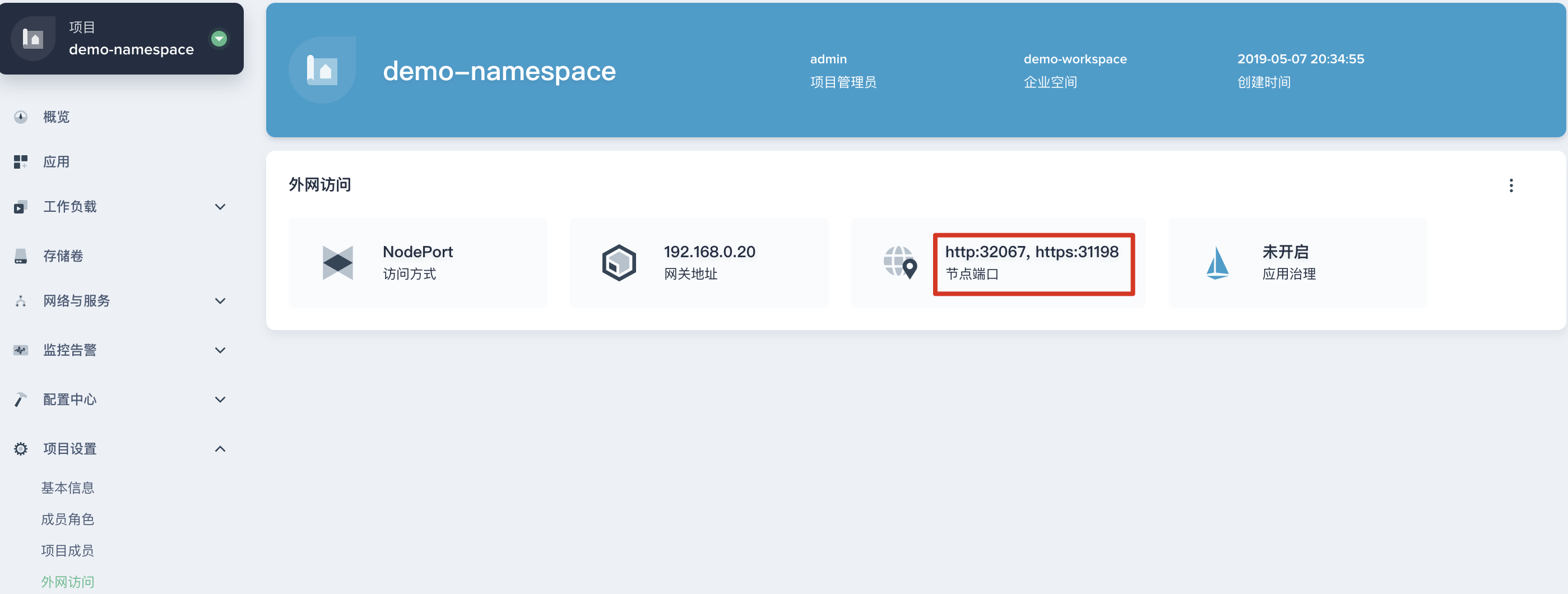Click the globe location node port icon
This screenshot has width=1568, height=594.
coord(900,263)
